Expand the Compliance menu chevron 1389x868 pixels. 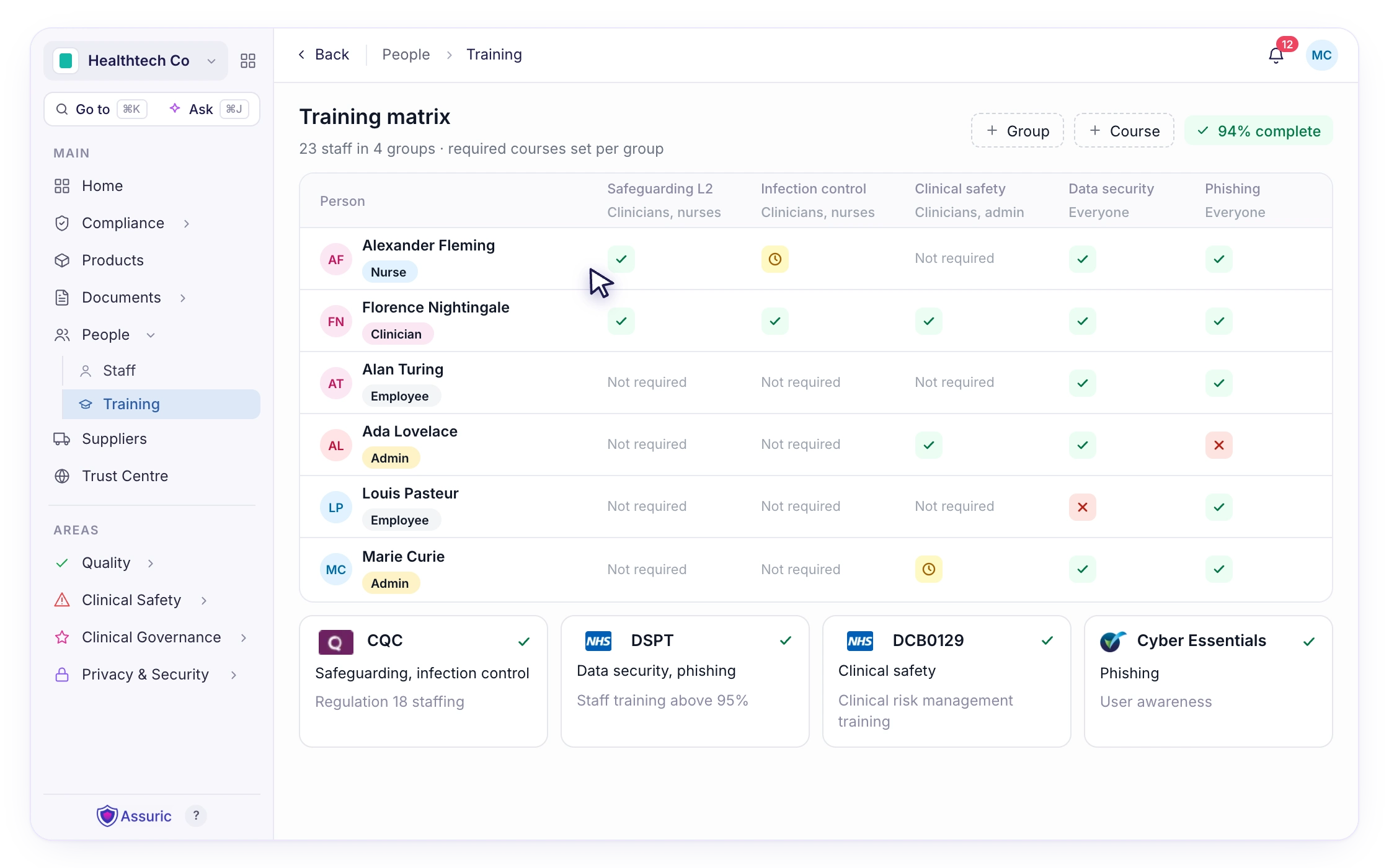point(186,223)
